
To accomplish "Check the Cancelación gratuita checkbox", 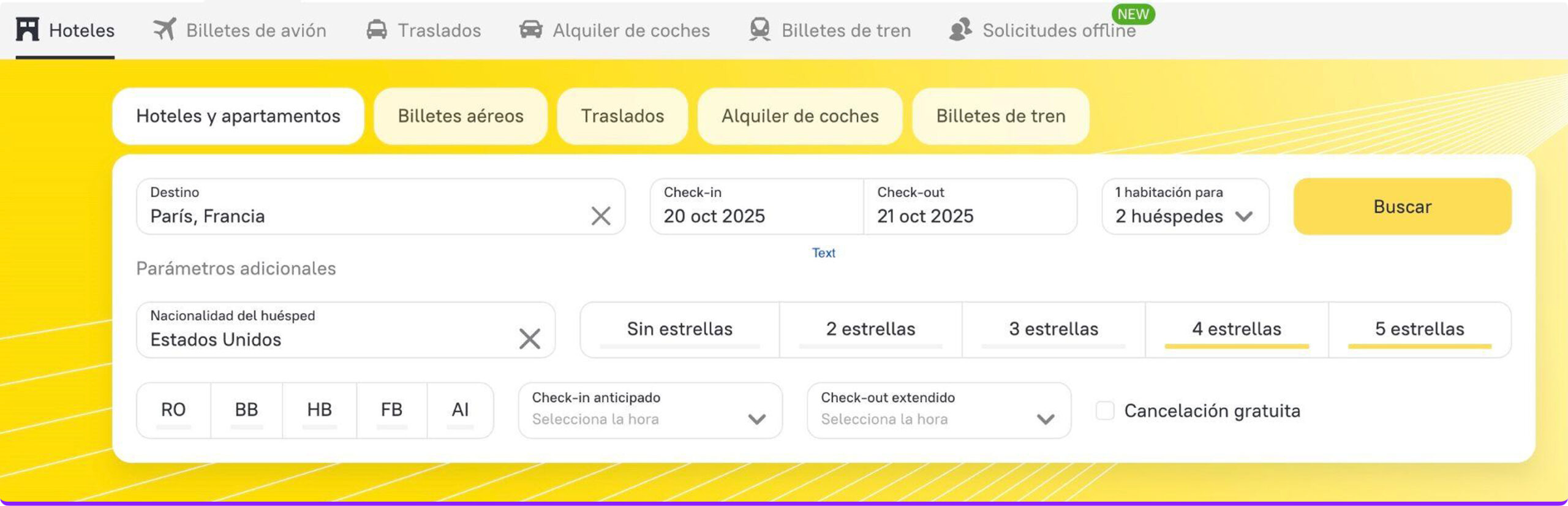I will click(1105, 410).
